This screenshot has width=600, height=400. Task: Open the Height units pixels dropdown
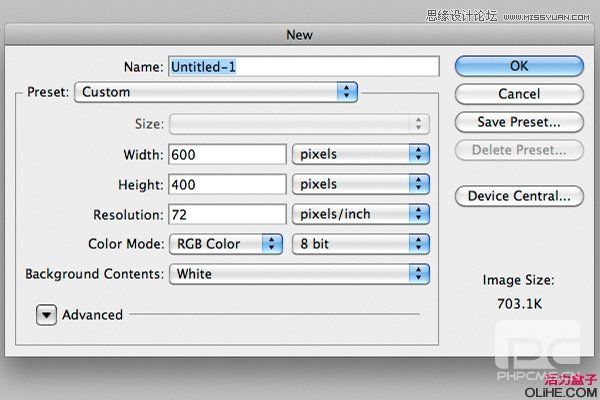pos(360,184)
